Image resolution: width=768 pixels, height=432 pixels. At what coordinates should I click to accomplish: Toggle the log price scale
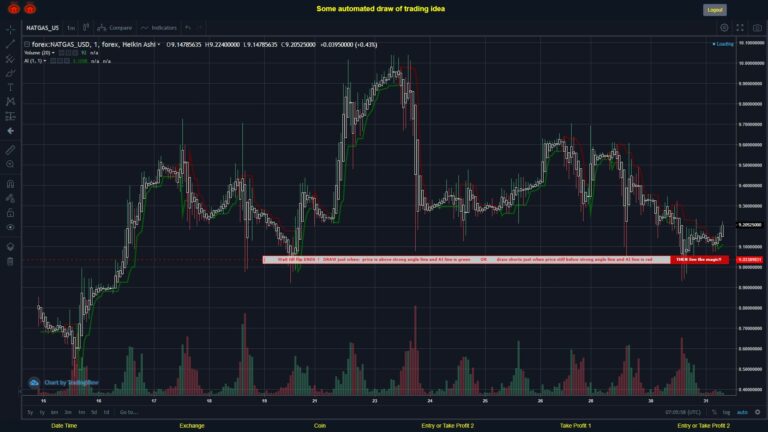point(726,412)
